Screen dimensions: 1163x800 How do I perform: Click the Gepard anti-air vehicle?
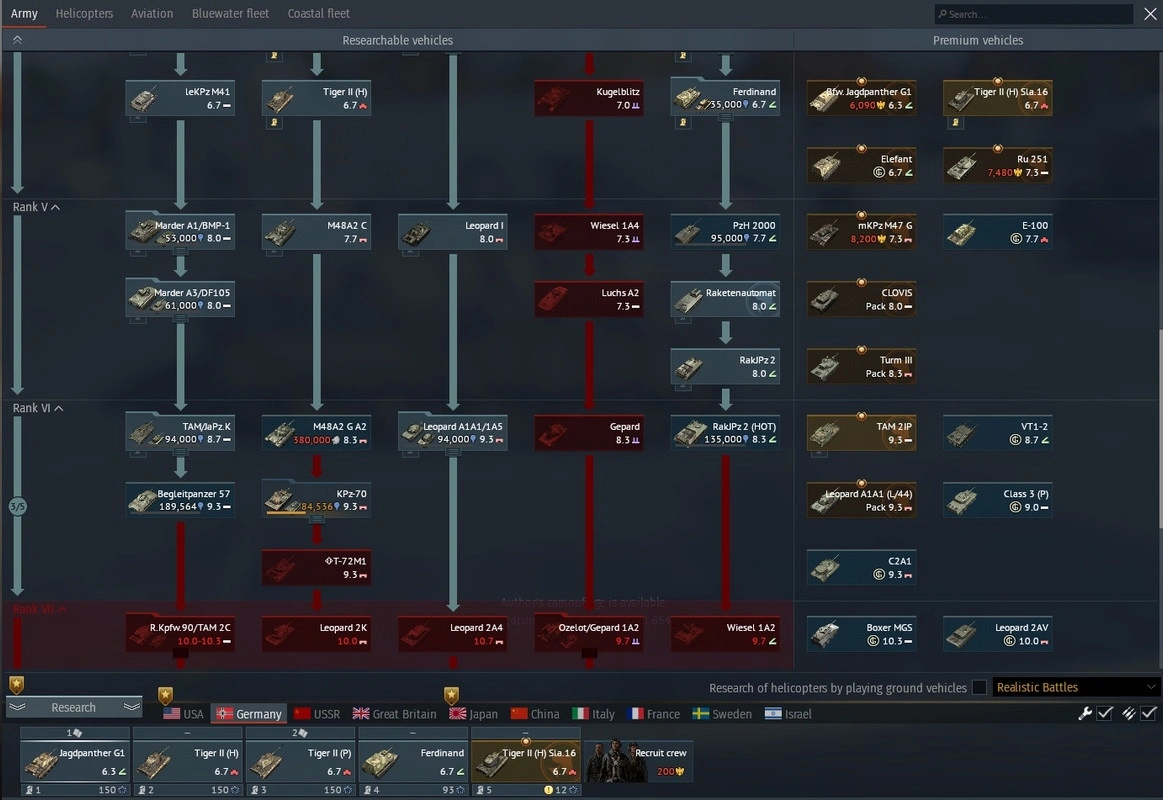(589, 433)
